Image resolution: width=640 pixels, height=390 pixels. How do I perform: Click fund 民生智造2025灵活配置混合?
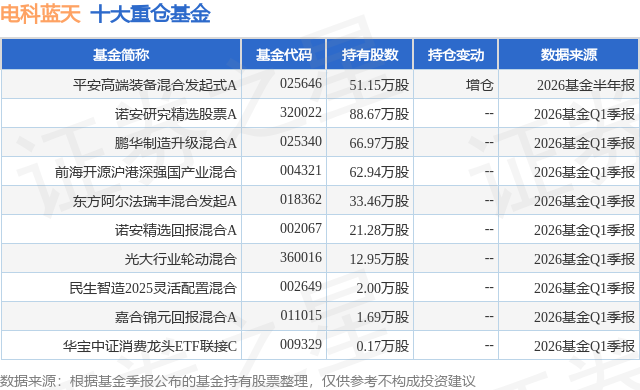pos(153,288)
